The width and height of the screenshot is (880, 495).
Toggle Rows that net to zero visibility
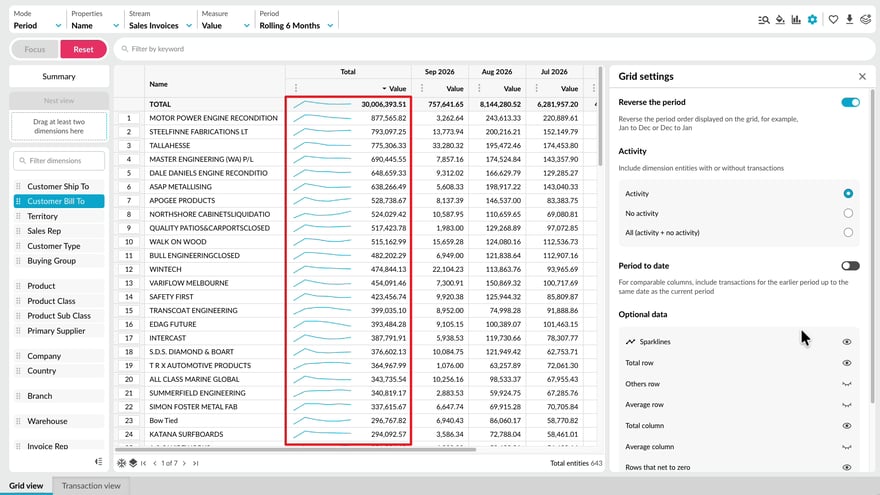pyautogui.click(x=847, y=467)
